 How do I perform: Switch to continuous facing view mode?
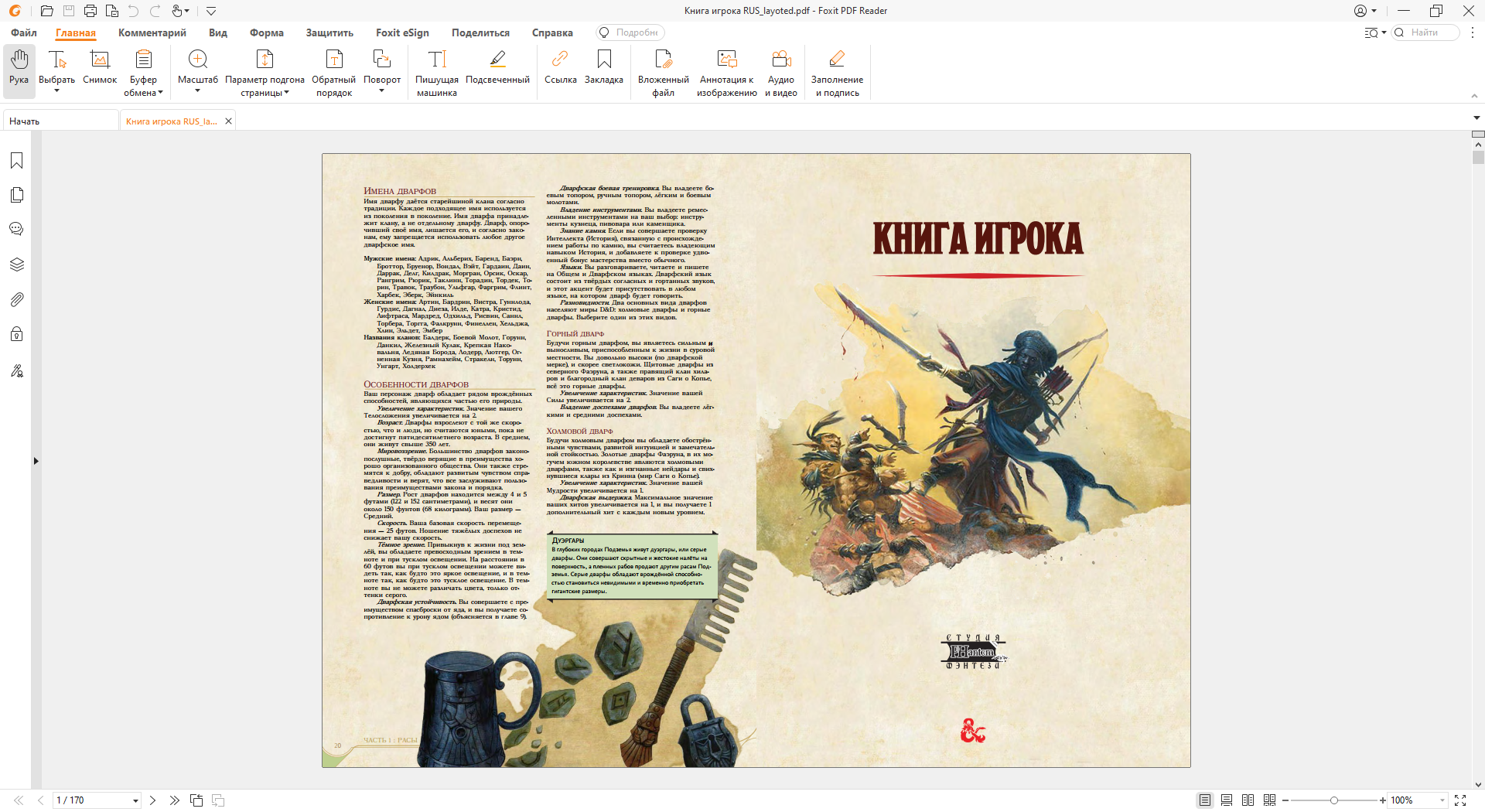pyautogui.click(x=1269, y=800)
